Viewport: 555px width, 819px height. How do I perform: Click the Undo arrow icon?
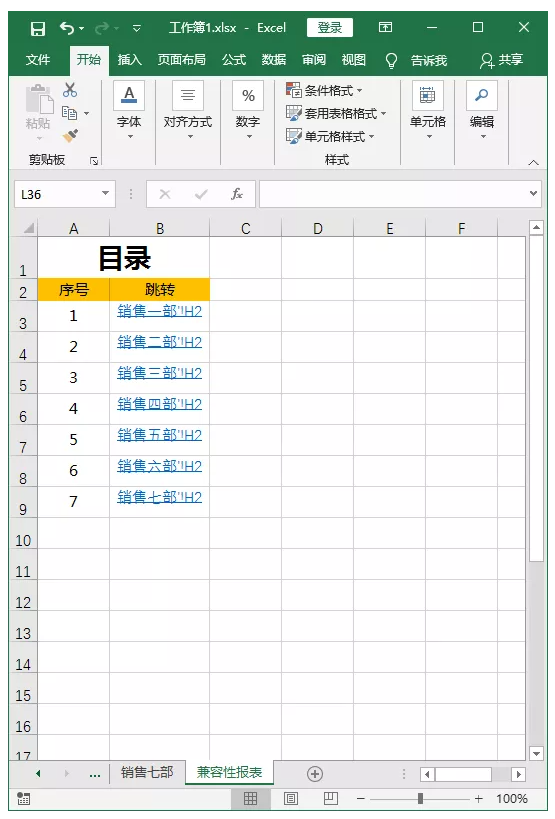click(67, 28)
